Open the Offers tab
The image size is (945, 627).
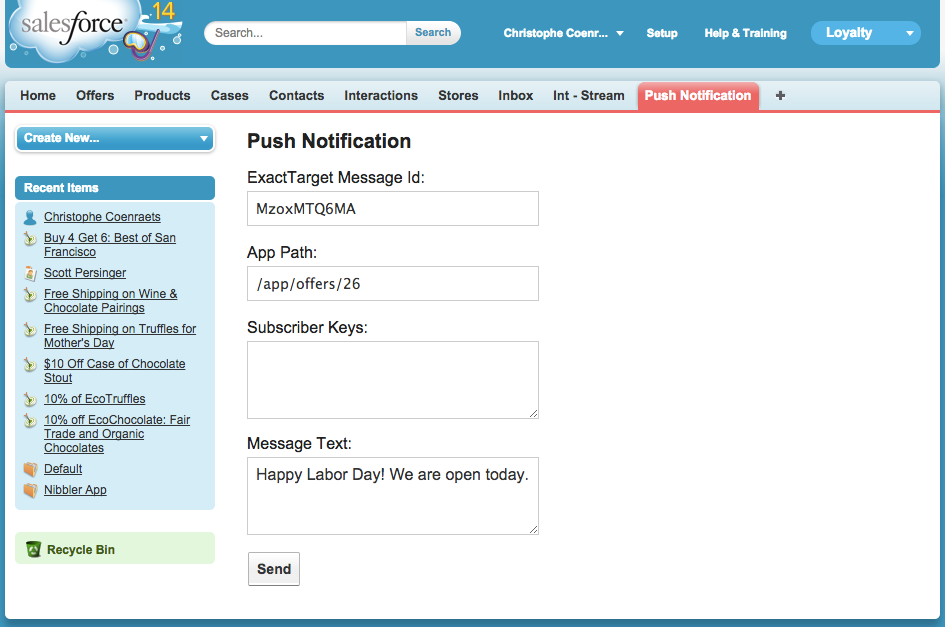tap(95, 95)
